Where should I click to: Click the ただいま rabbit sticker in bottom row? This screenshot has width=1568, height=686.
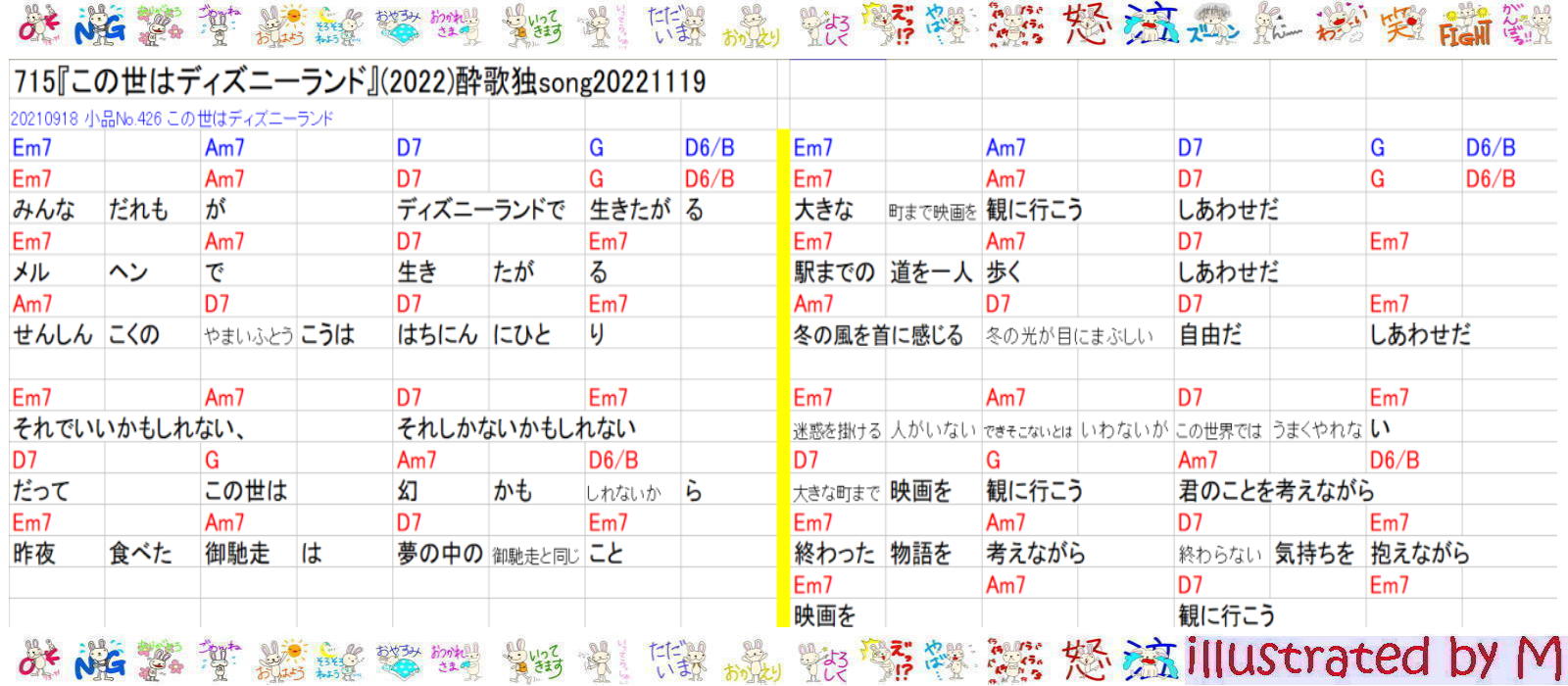click(676, 659)
